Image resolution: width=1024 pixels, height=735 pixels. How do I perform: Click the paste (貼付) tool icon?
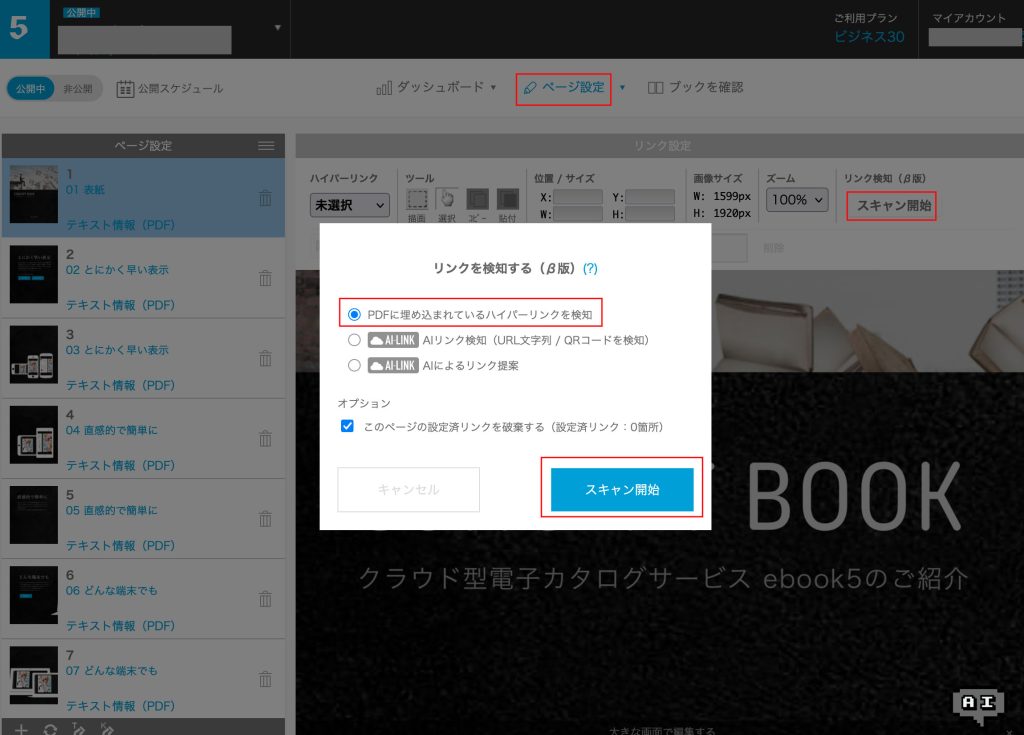[x=508, y=200]
